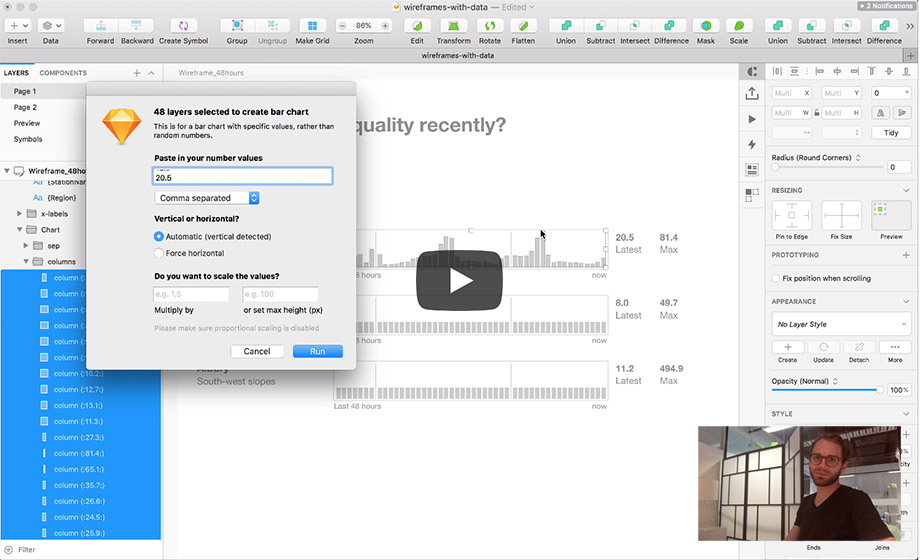This screenshot has height=560, width=920.
Task: Move layer Forward using toolbar
Action: click(x=100, y=25)
